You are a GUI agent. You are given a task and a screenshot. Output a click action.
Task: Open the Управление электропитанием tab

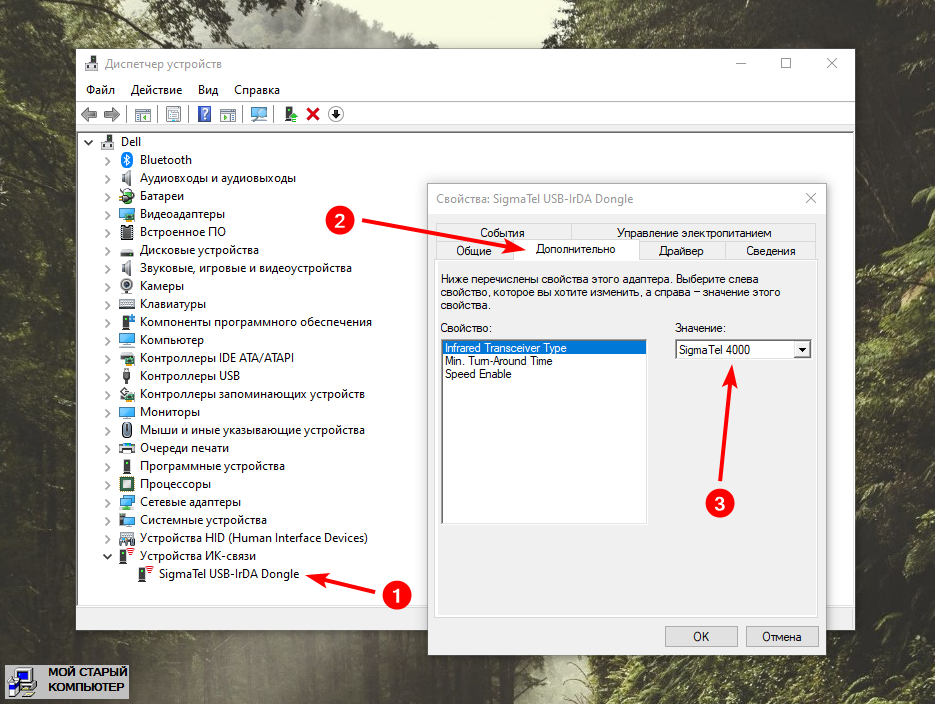click(693, 233)
